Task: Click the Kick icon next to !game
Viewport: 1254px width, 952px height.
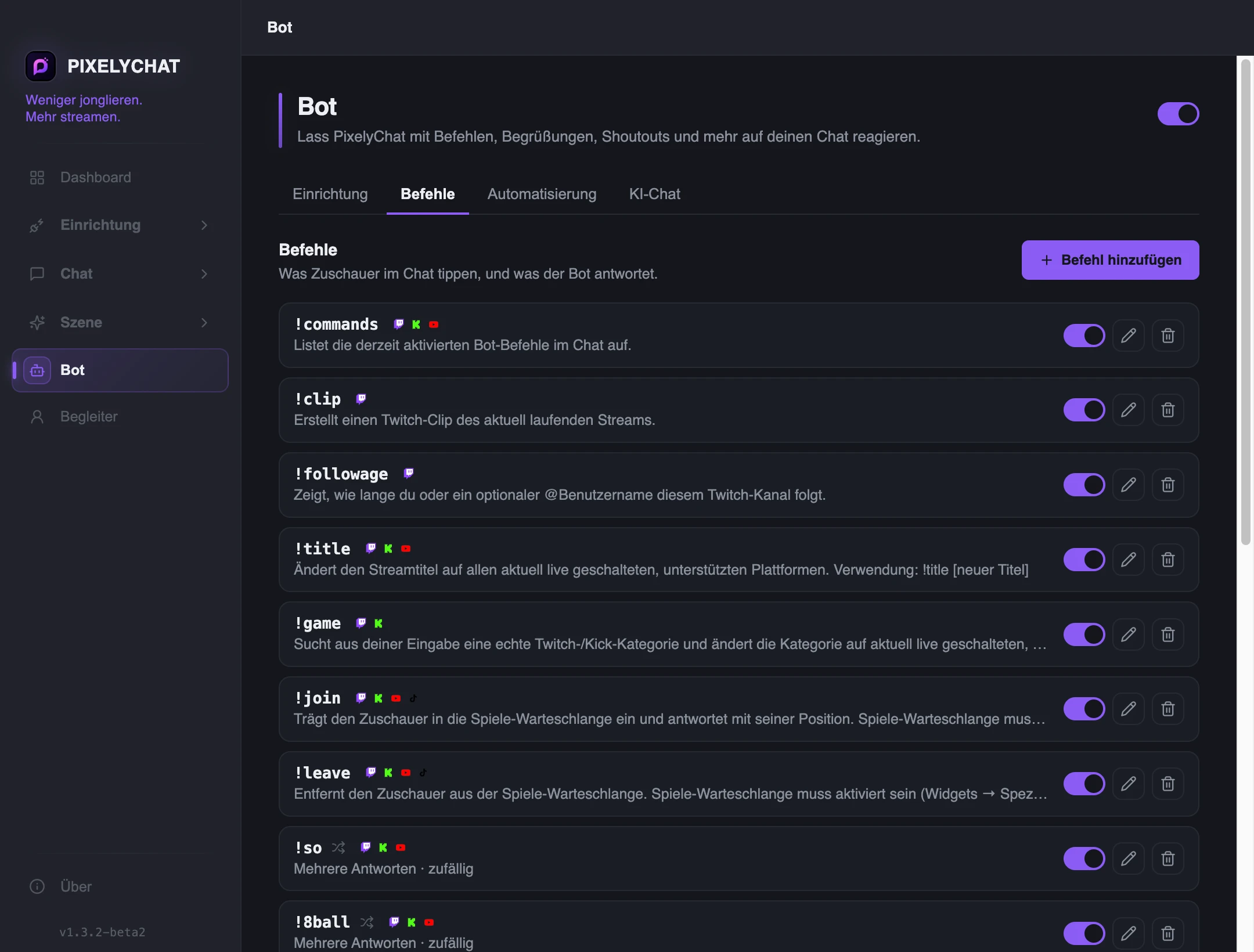Action: click(x=379, y=623)
